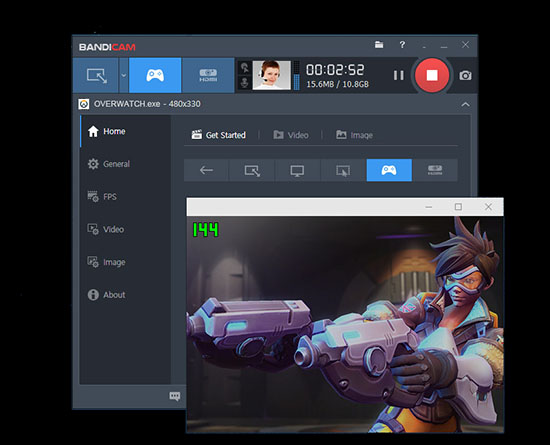The image size is (550, 445).
Task: Minimize the game window
Action: pos(429,207)
